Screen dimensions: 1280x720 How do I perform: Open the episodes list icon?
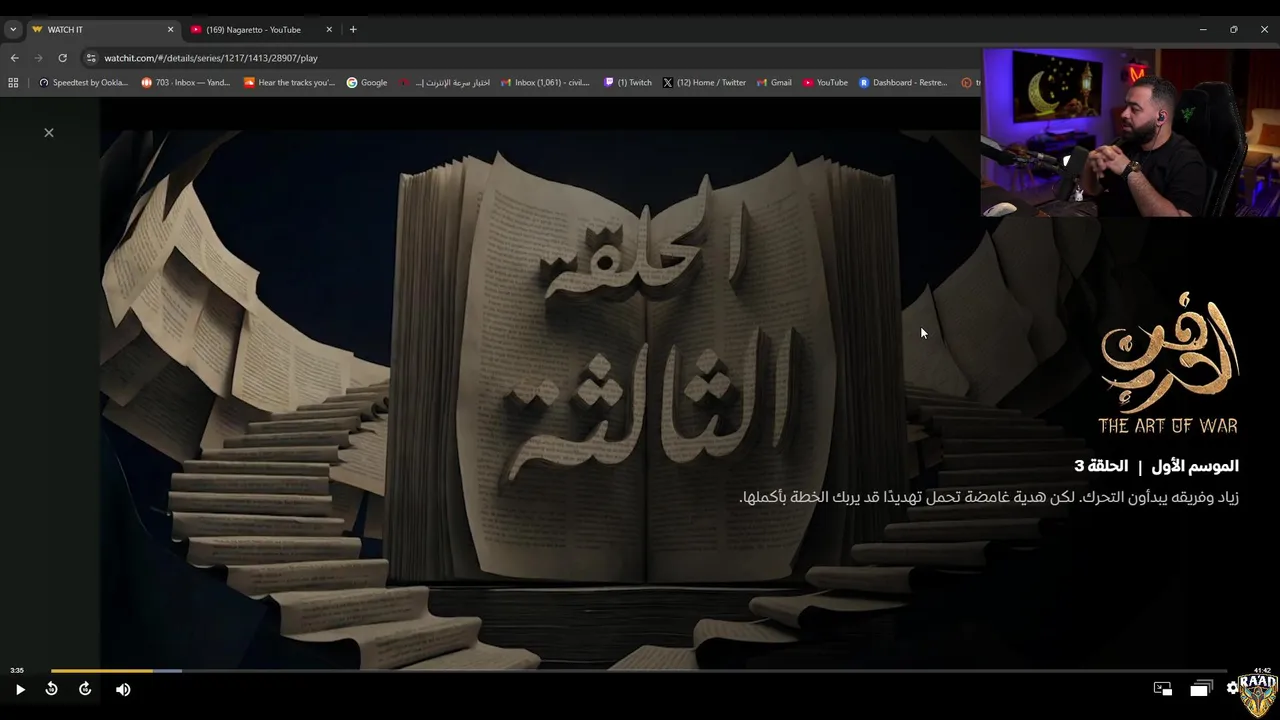tap(1201, 688)
